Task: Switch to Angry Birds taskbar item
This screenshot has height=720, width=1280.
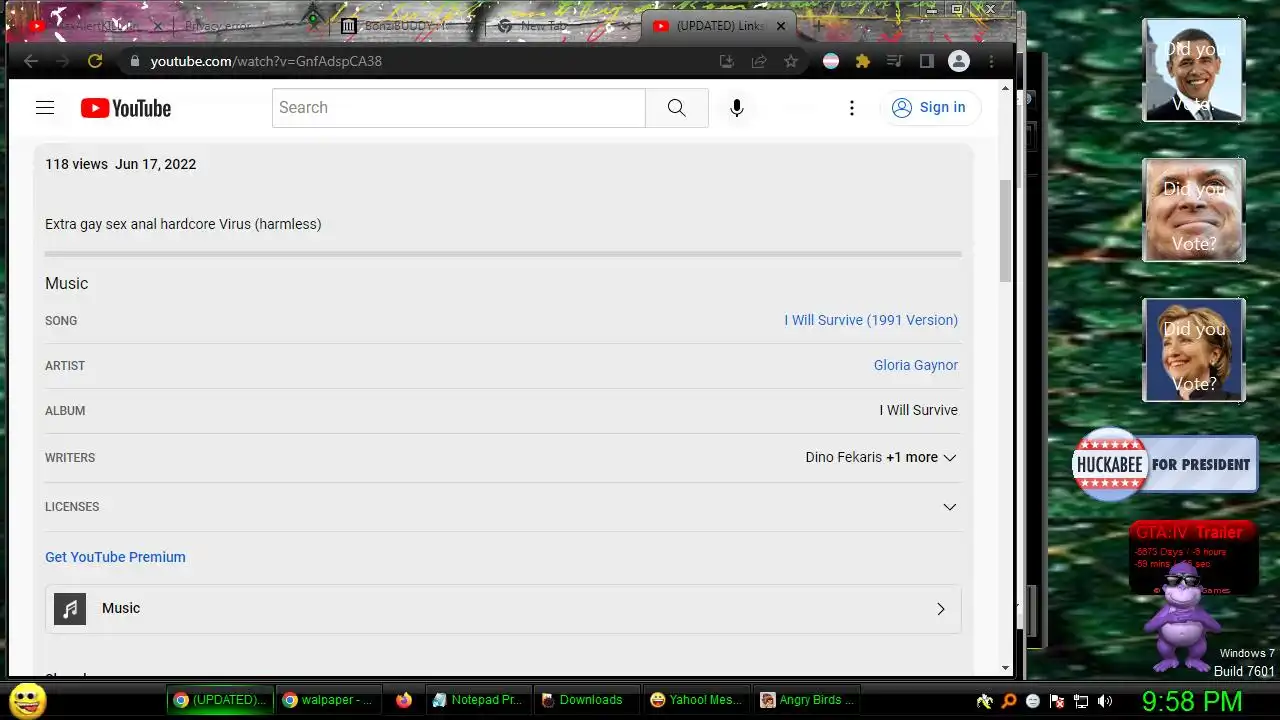Action: [x=806, y=700]
